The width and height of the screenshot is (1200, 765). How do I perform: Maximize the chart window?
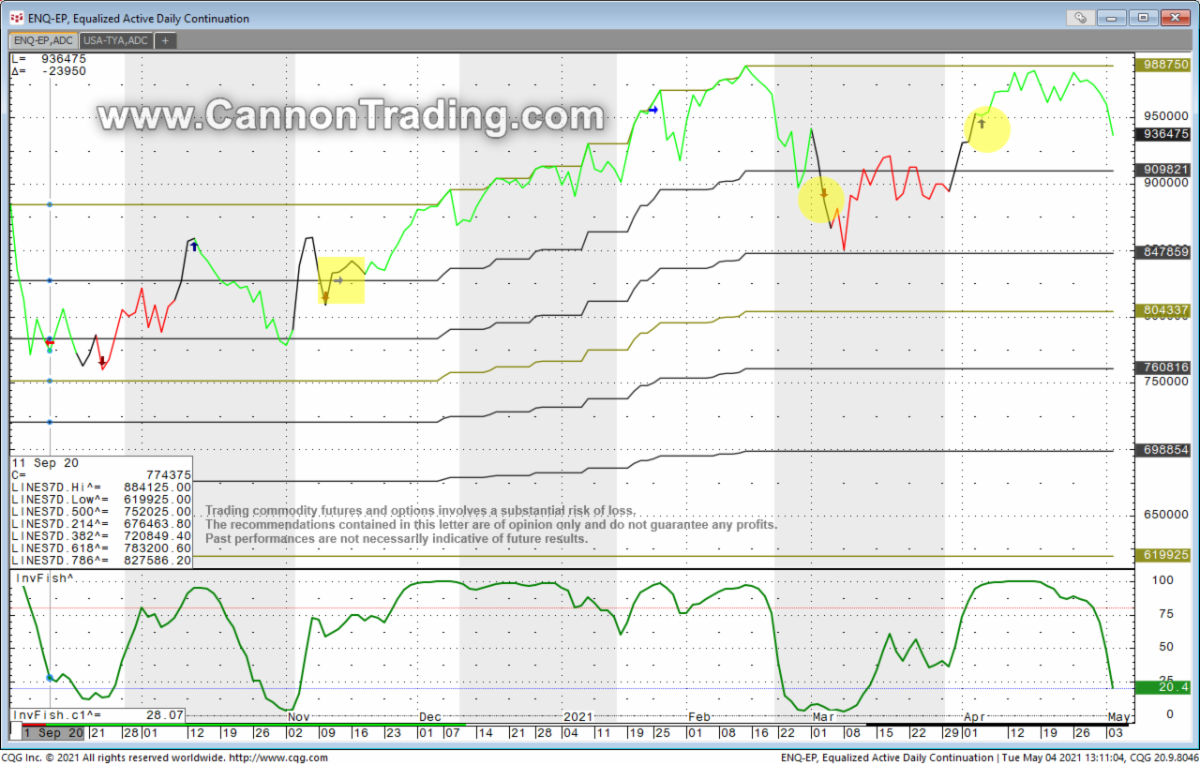click(x=1143, y=17)
